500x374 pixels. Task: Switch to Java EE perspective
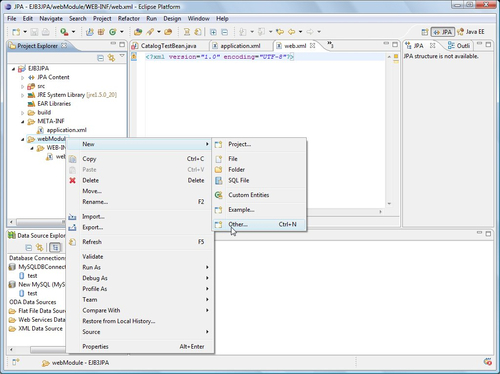click(471, 32)
